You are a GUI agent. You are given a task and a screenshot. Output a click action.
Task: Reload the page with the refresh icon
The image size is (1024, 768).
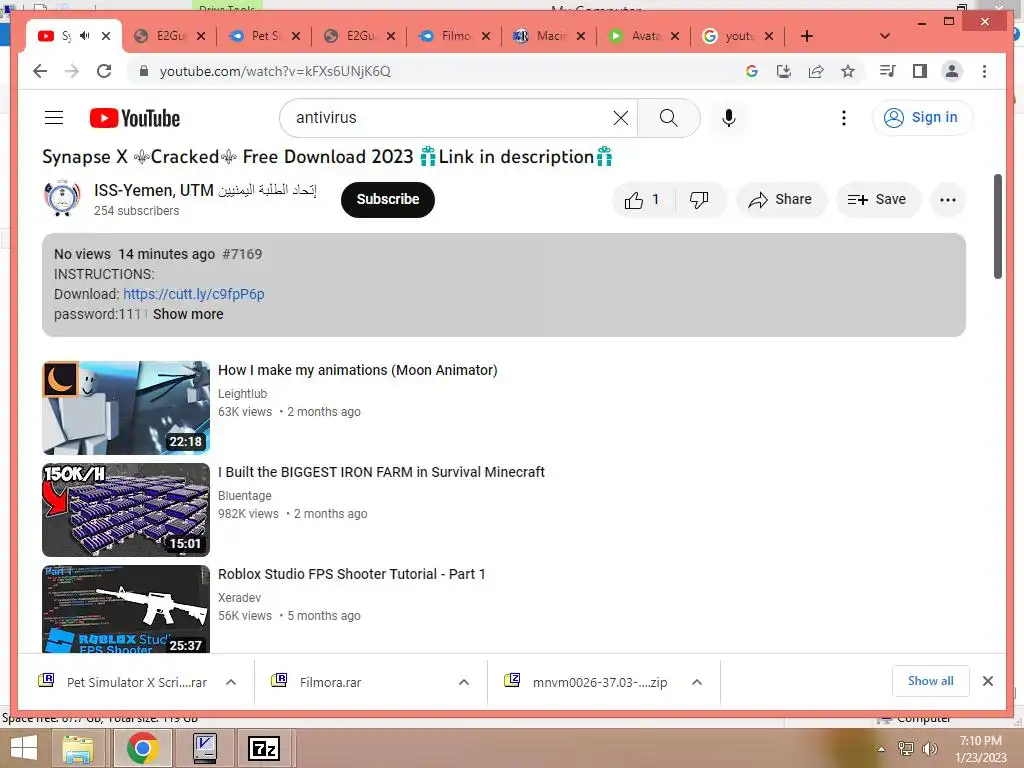(x=104, y=71)
